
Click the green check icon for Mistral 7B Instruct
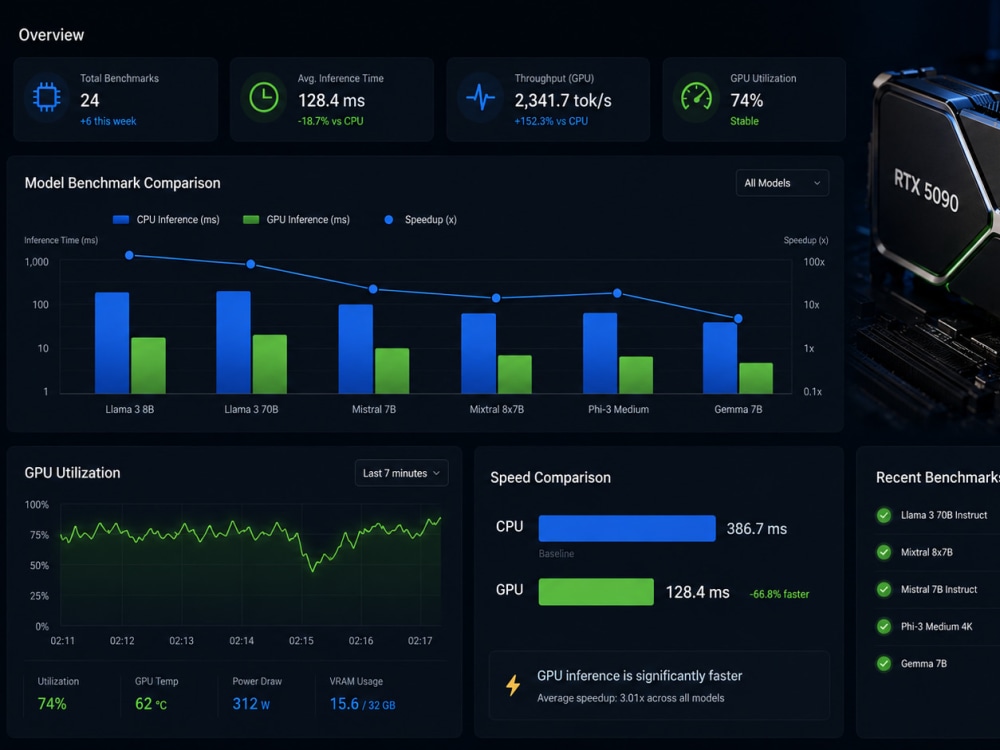pyautogui.click(x=884, y=589)
